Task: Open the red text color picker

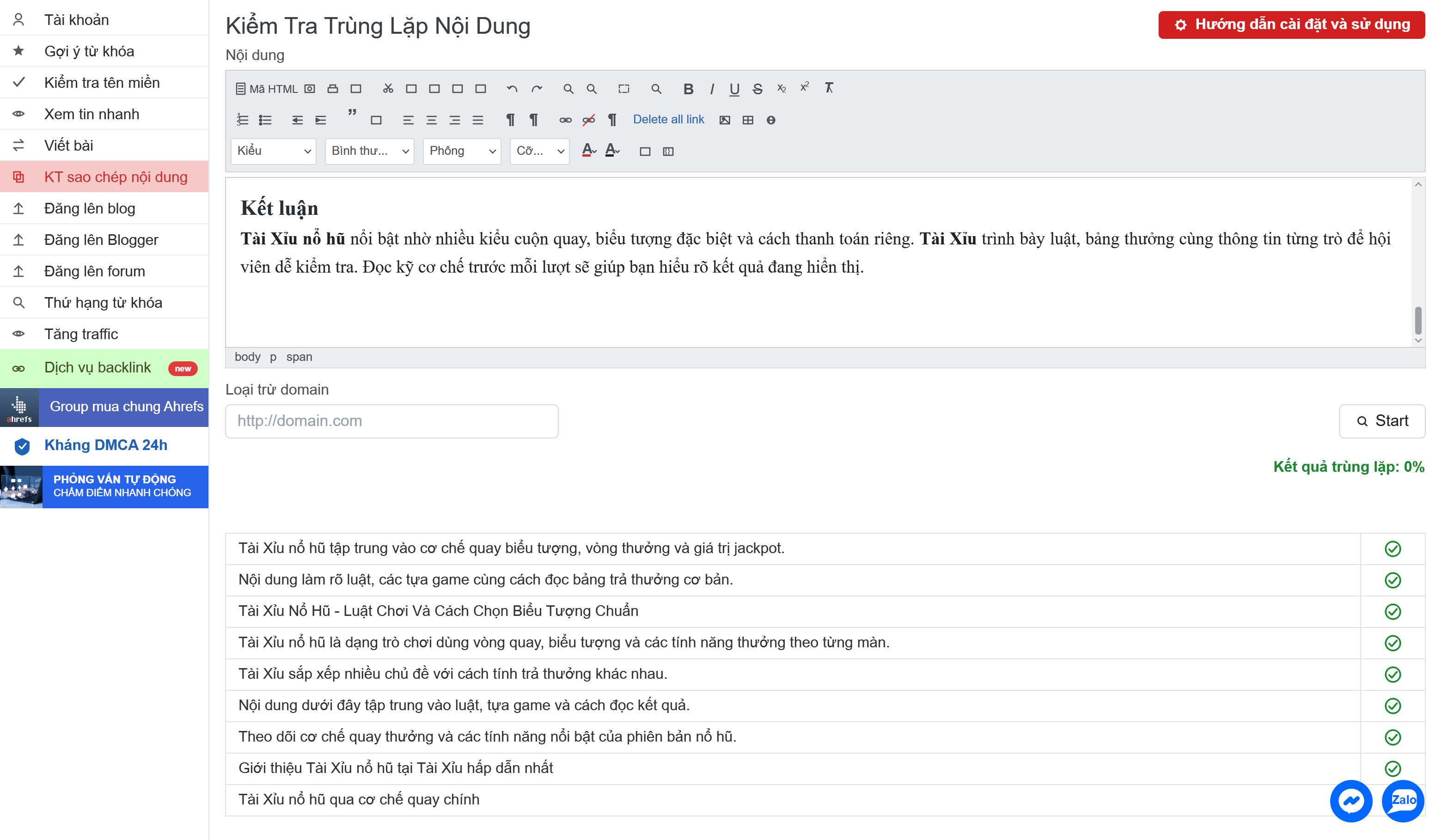Action: pyautogui.click(x=589, y=151)
